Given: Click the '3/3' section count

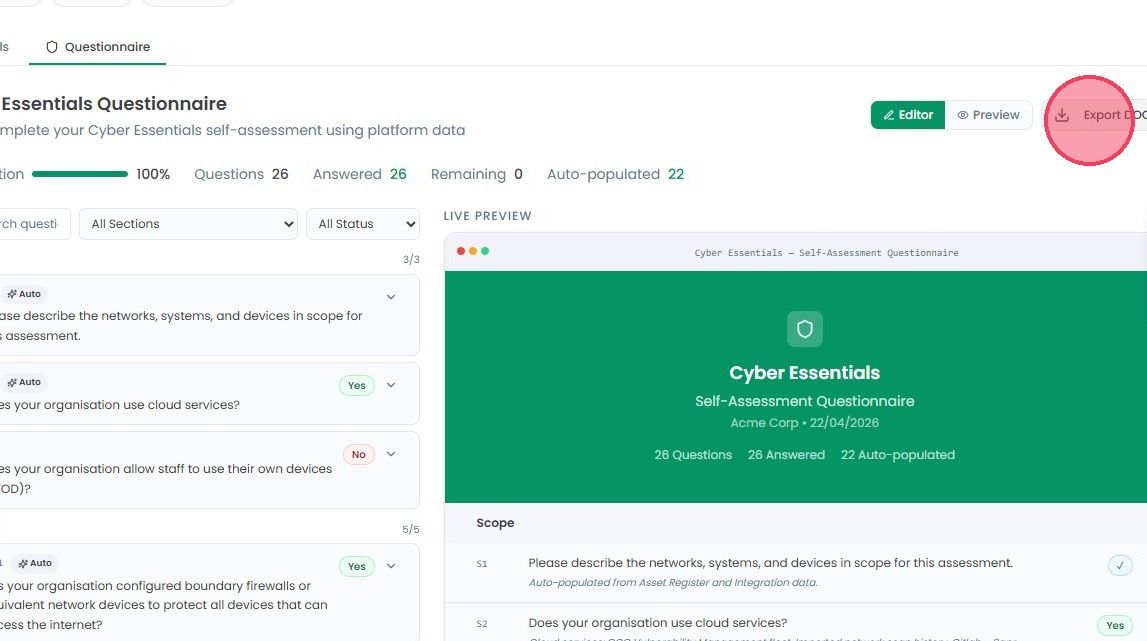Looking at the screenshot, I should (x=411, y=260).
